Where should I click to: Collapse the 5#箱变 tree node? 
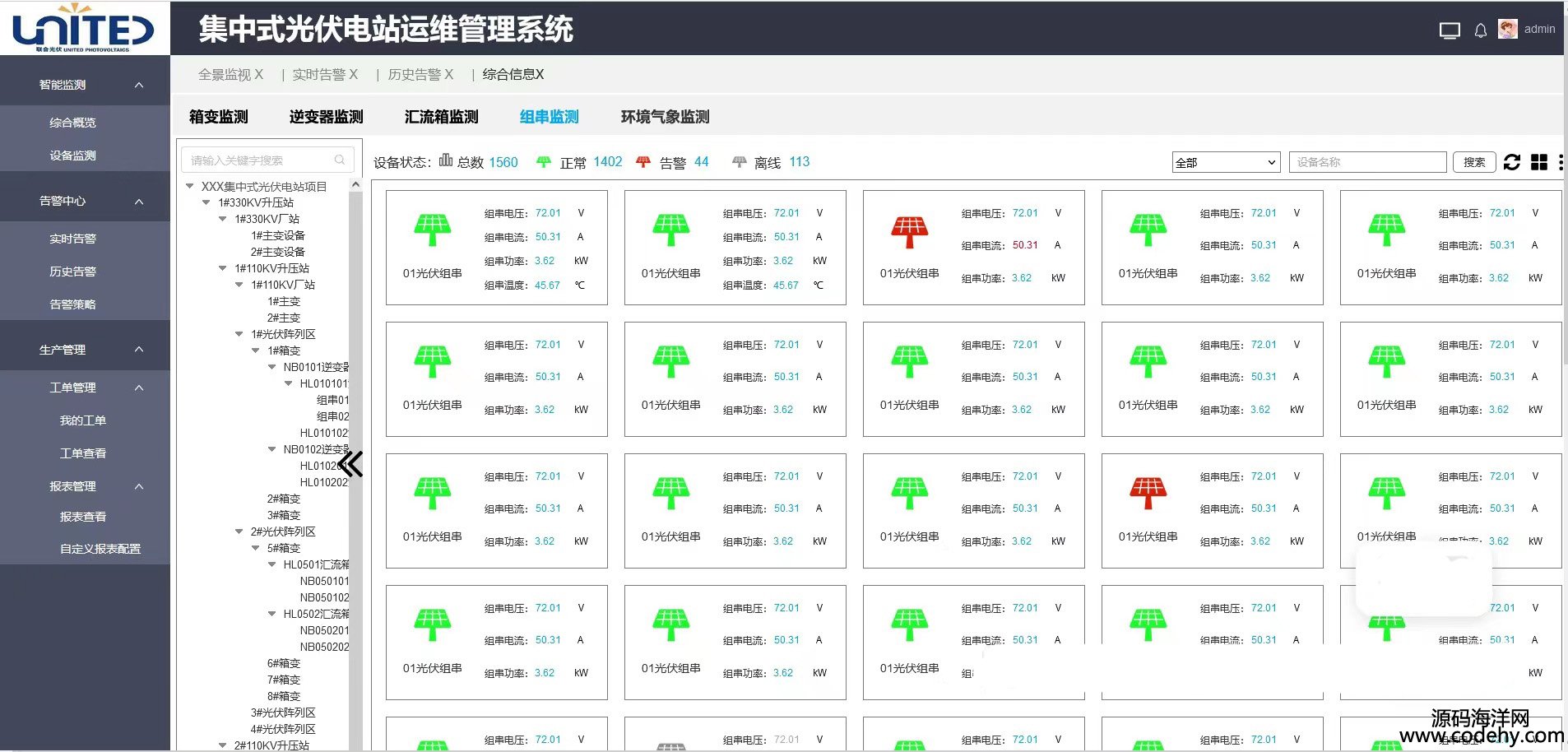pyautogui.click(x=256, y=548)
